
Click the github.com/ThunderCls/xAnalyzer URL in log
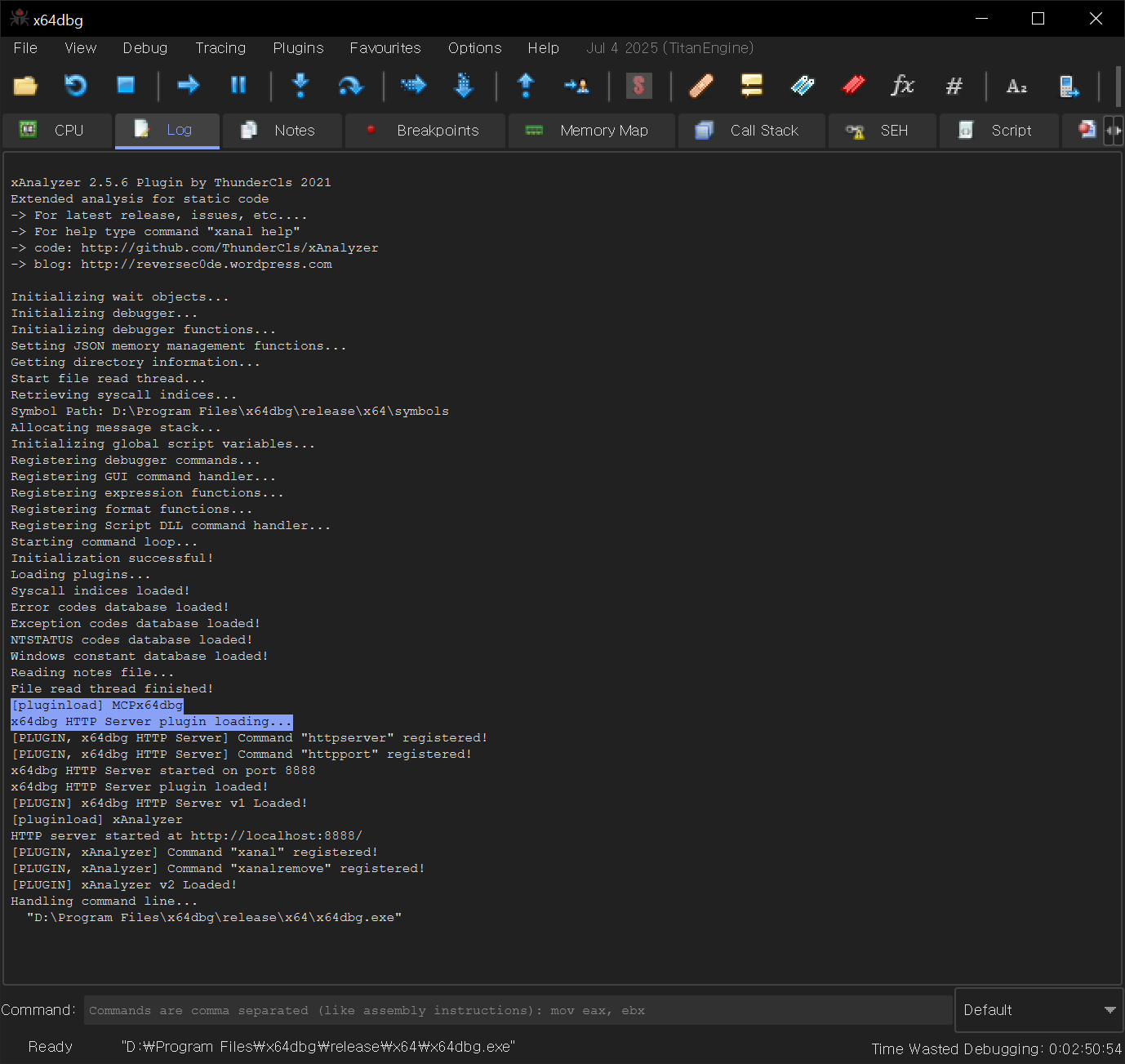coord(229,247)
